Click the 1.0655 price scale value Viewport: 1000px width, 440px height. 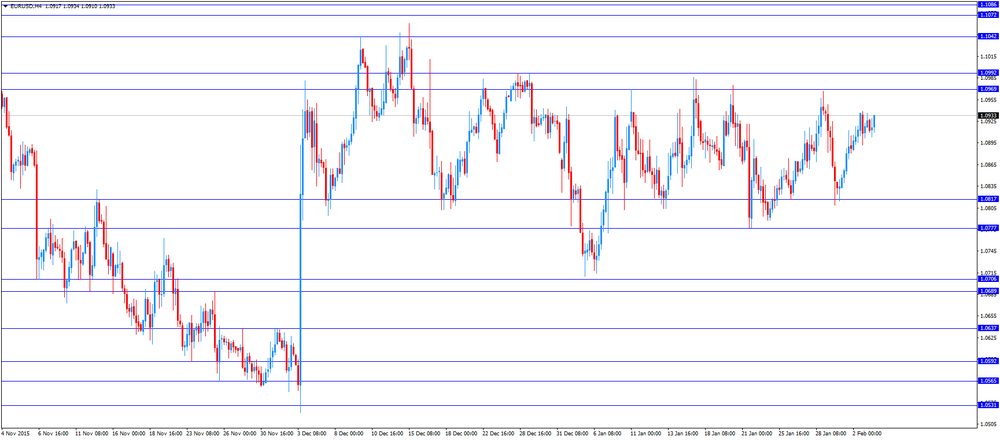[987, 316]
